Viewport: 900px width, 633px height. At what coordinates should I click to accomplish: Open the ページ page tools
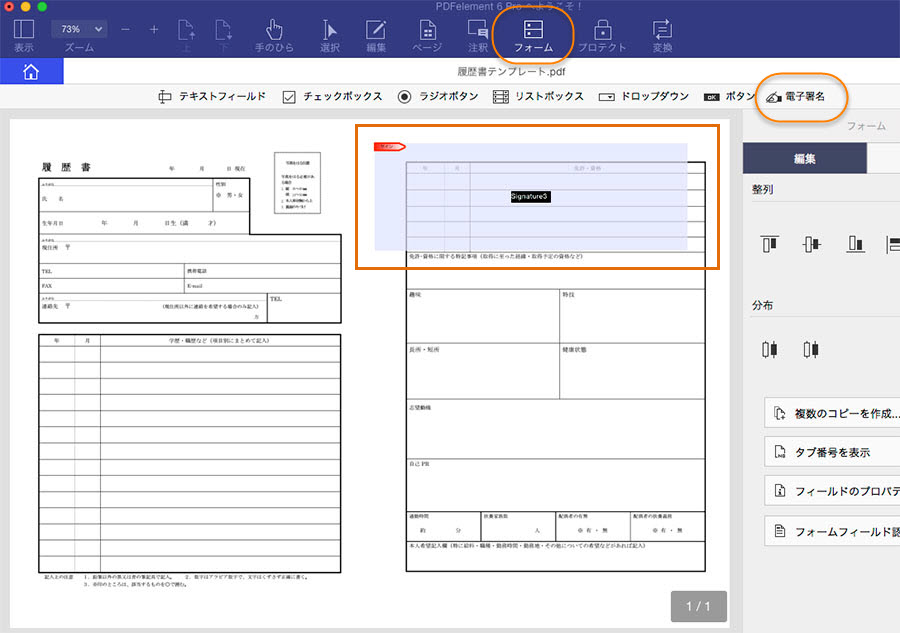(x=427, y=36)
